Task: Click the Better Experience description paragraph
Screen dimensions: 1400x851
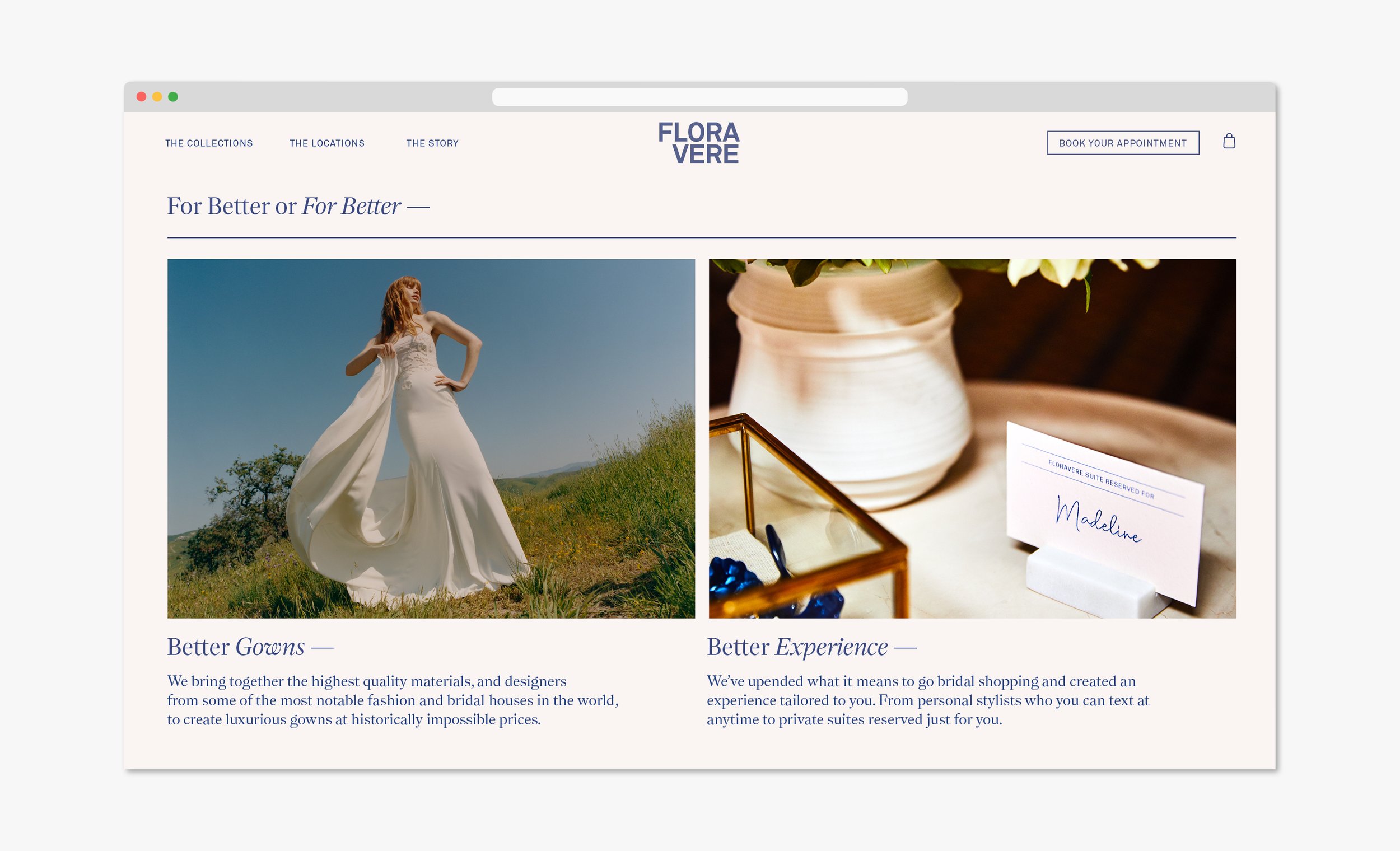Action: pyautogui.click(x=927, y=700)
